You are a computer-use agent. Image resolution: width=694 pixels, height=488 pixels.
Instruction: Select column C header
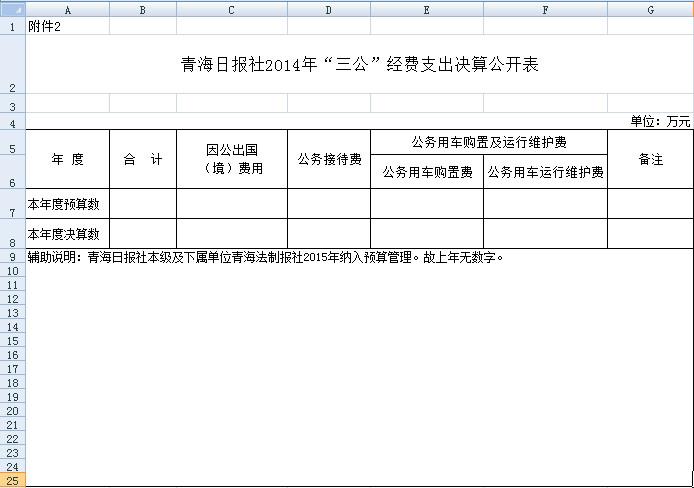tap(232, 9)
